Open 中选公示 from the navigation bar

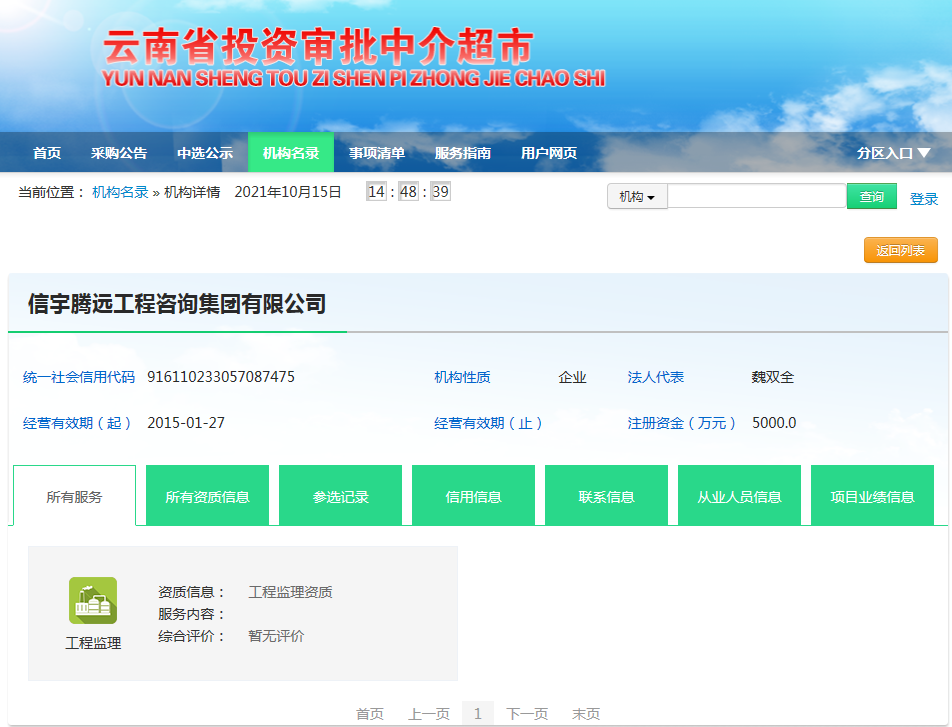point(204,153)
